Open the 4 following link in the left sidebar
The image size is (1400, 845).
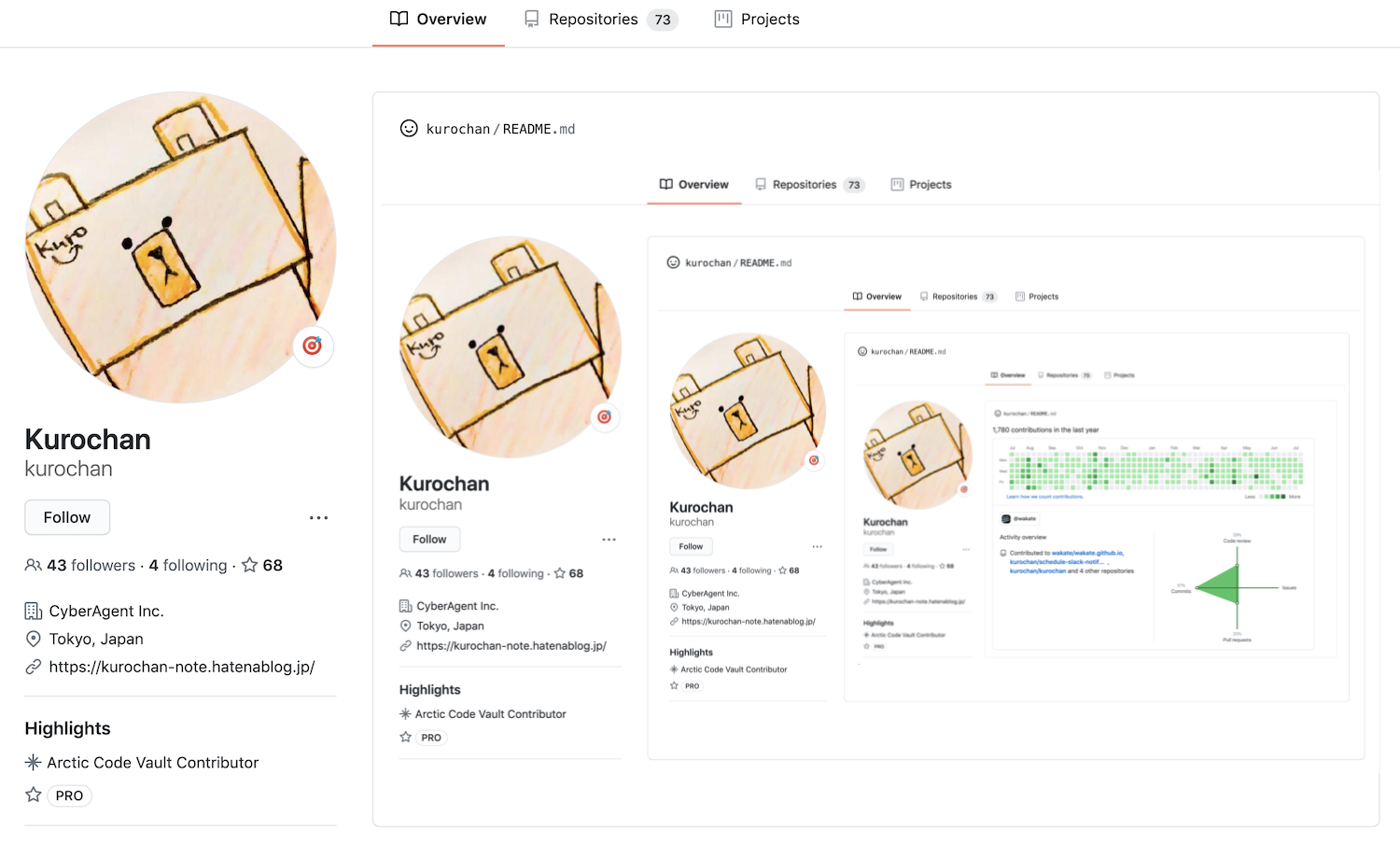tap(188, 565)
